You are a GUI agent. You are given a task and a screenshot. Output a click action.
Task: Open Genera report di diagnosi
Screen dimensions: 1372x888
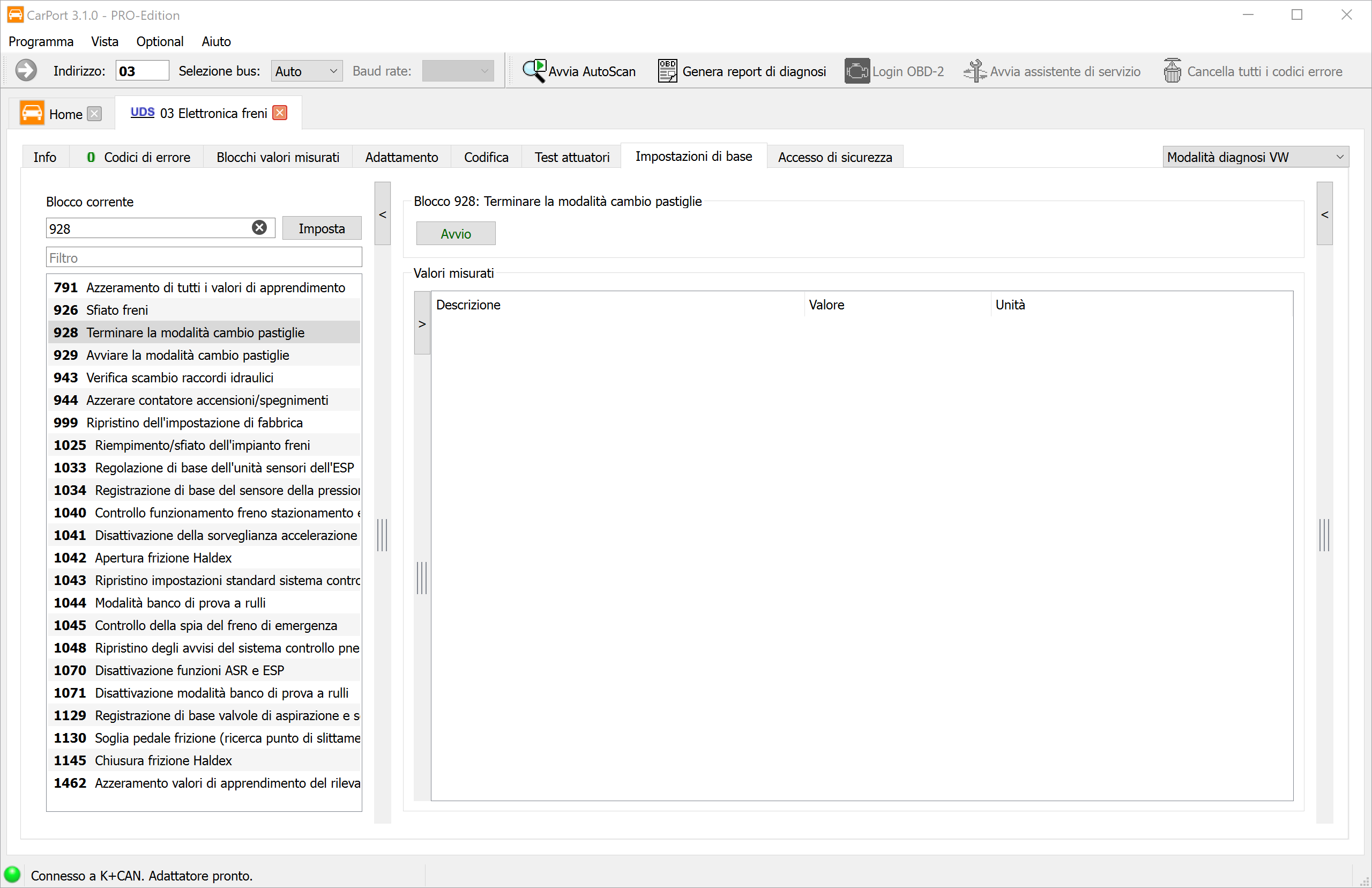pyautogui.click(x=742, y=71)
